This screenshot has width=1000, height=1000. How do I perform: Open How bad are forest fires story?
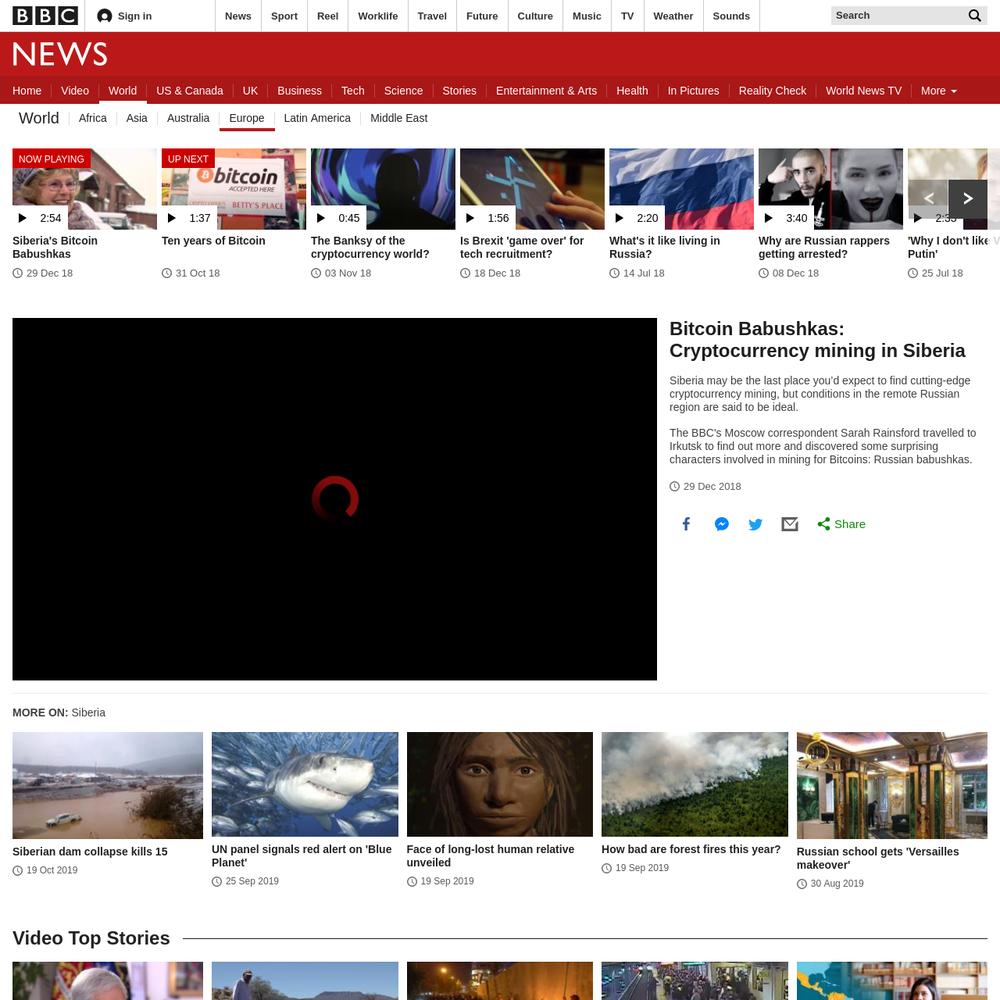click(691, 849)
